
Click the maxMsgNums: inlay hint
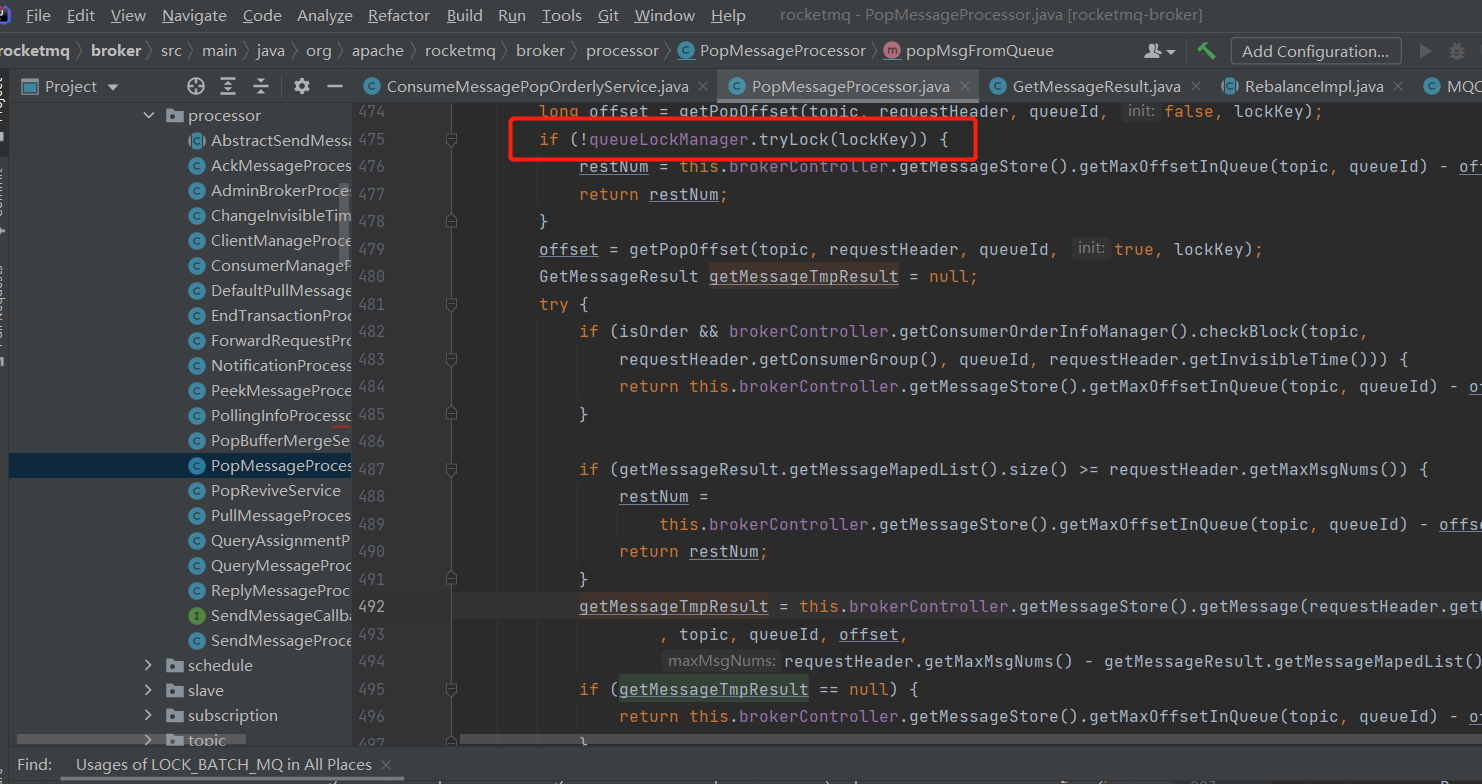[x=721, y=661]
